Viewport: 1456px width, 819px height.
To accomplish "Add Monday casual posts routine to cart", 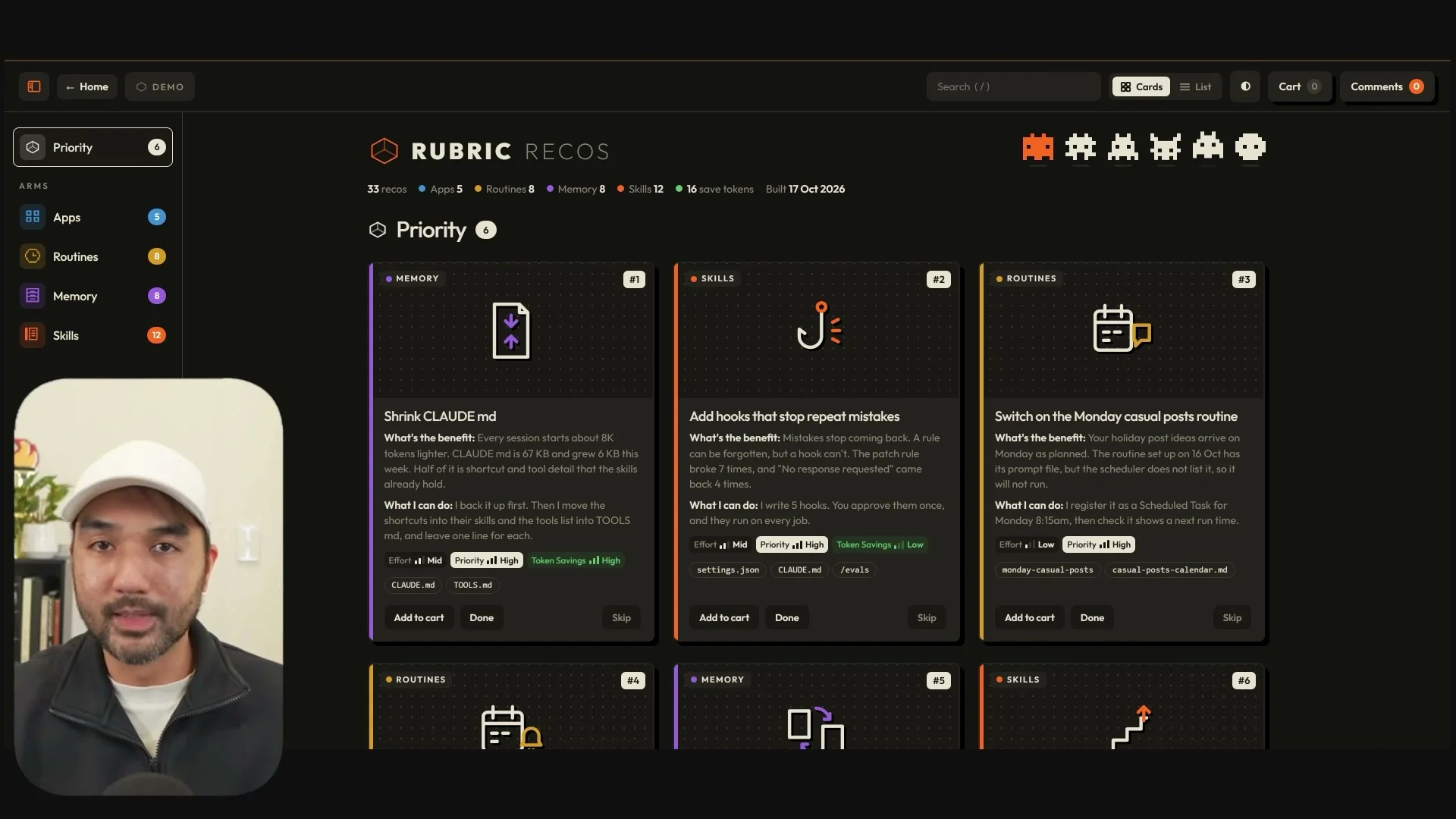I will click(1030, 617).
